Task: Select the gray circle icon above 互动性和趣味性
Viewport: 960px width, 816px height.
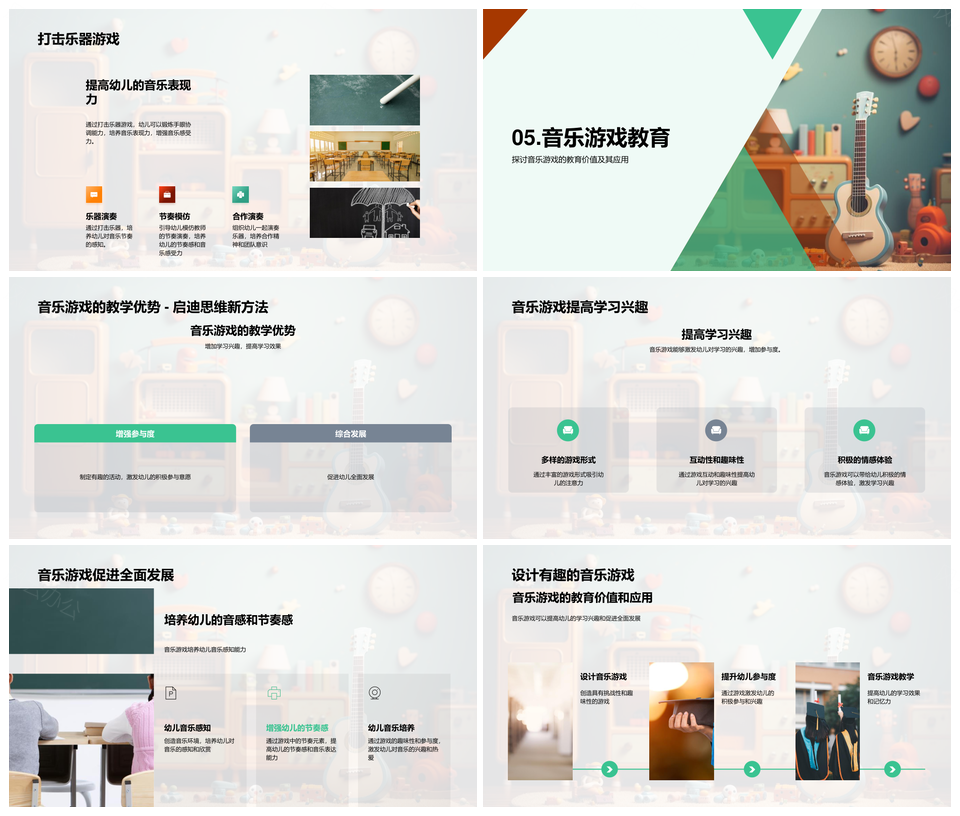Action: click(716, 430)
